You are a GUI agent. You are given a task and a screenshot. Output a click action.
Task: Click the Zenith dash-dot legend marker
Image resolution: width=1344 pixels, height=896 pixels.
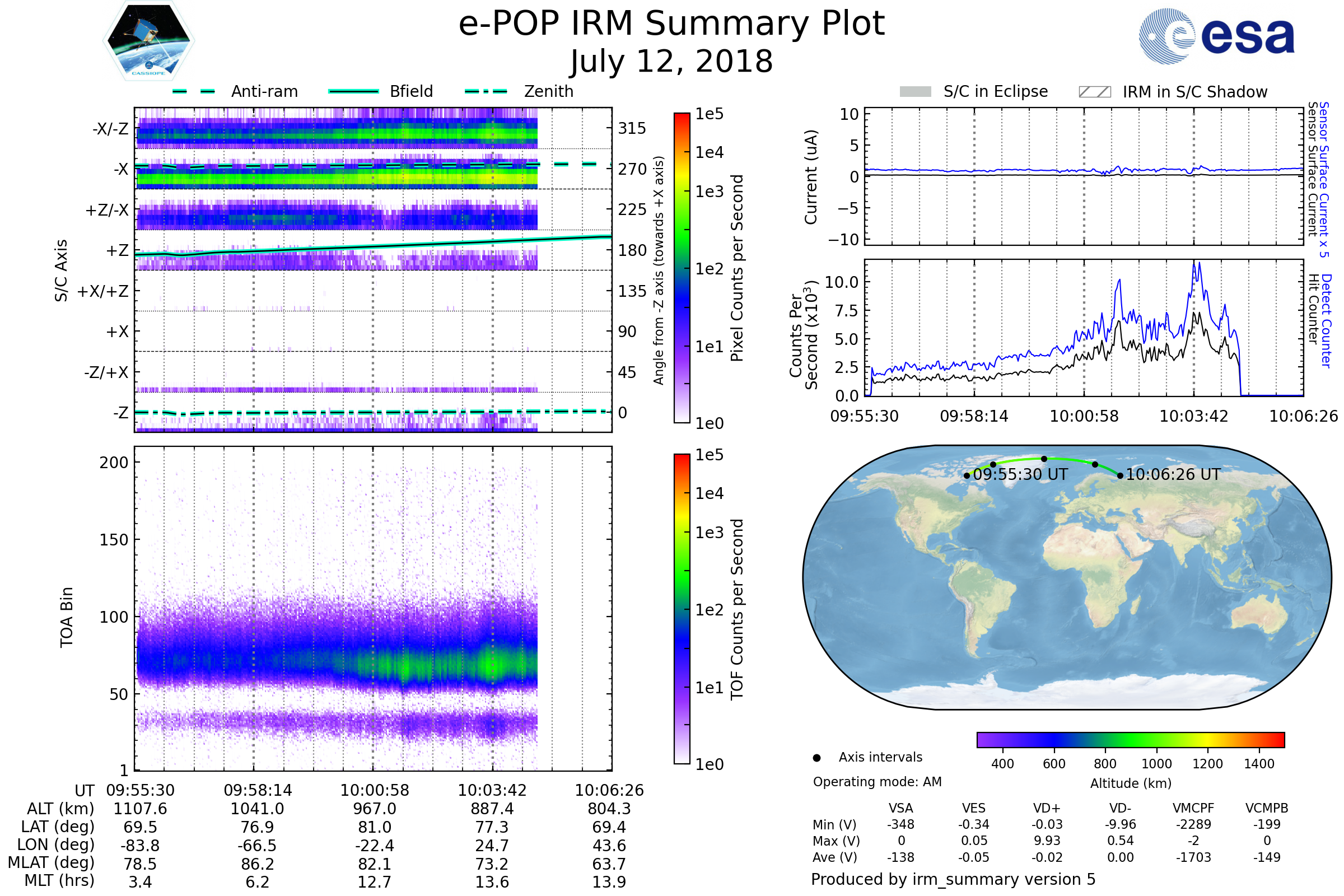coord(486,91)
